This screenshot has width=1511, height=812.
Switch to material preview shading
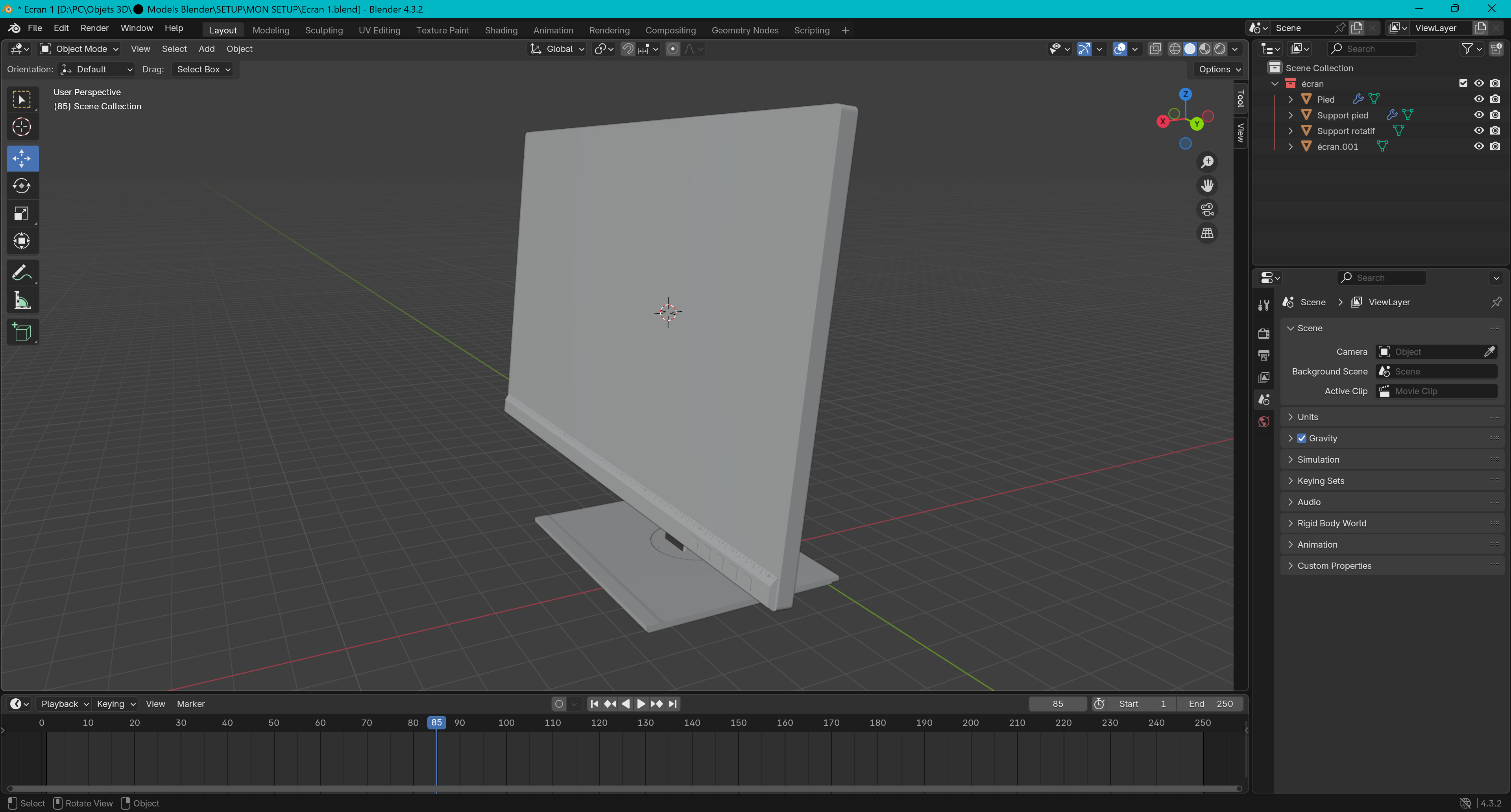pyautogui.click(x=1205, y=49)
